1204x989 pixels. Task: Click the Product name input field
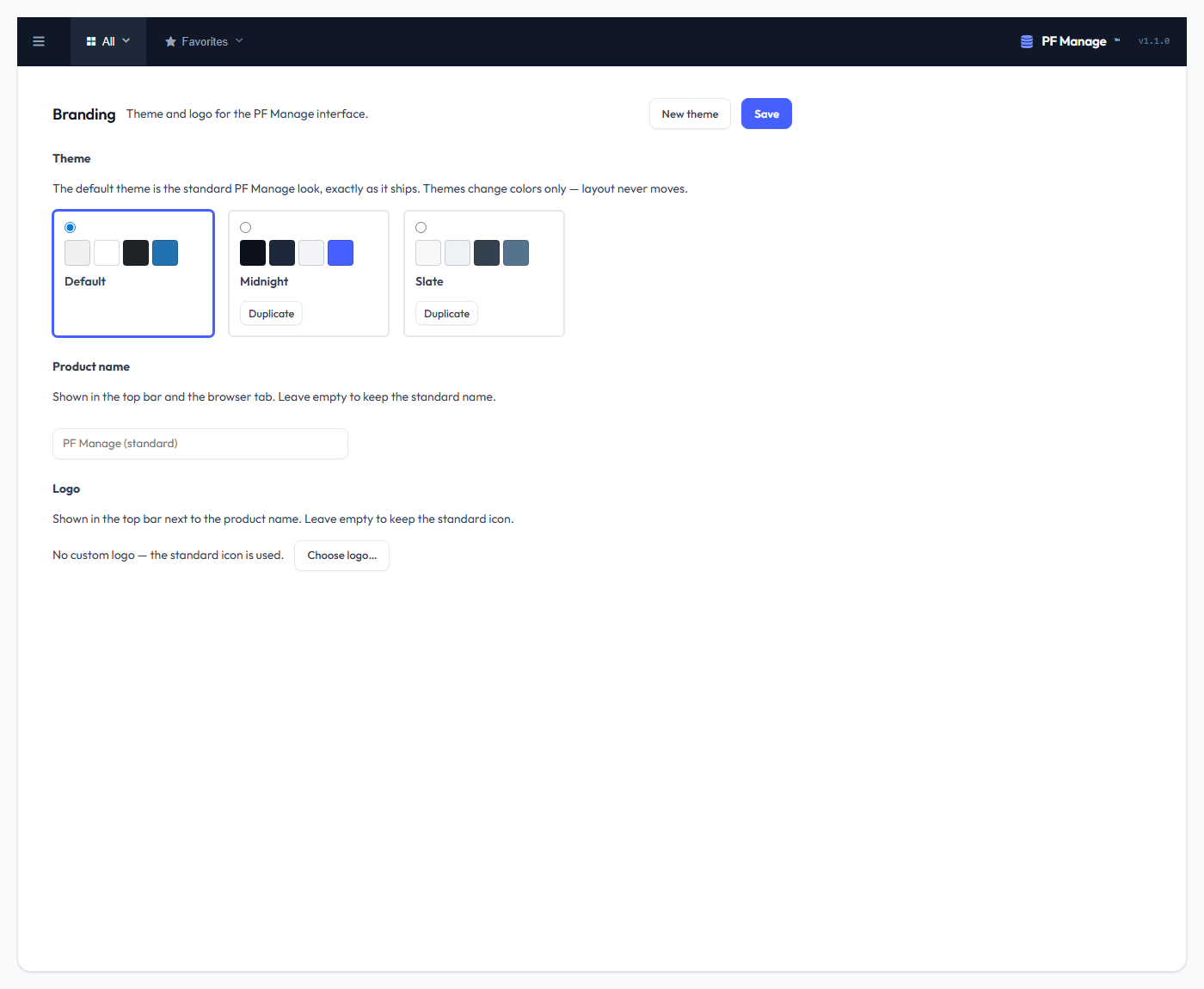(x=200, y=444)
